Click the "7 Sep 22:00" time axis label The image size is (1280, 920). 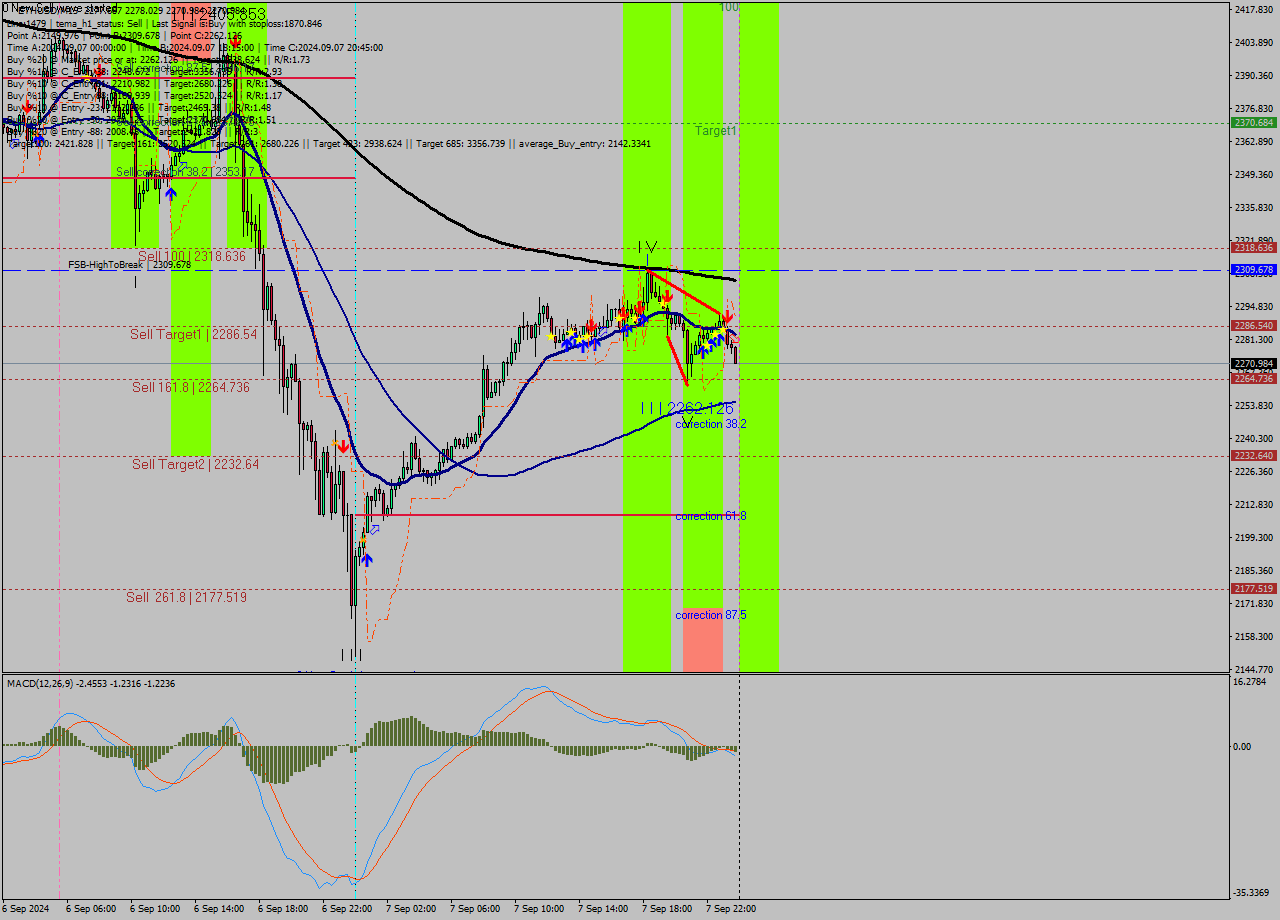(x=729, y=908)
